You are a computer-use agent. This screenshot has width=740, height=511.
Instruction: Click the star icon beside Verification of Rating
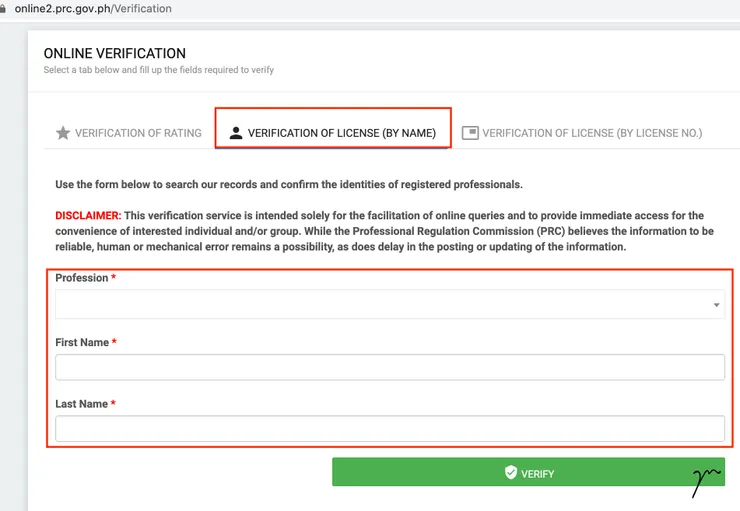63,133
